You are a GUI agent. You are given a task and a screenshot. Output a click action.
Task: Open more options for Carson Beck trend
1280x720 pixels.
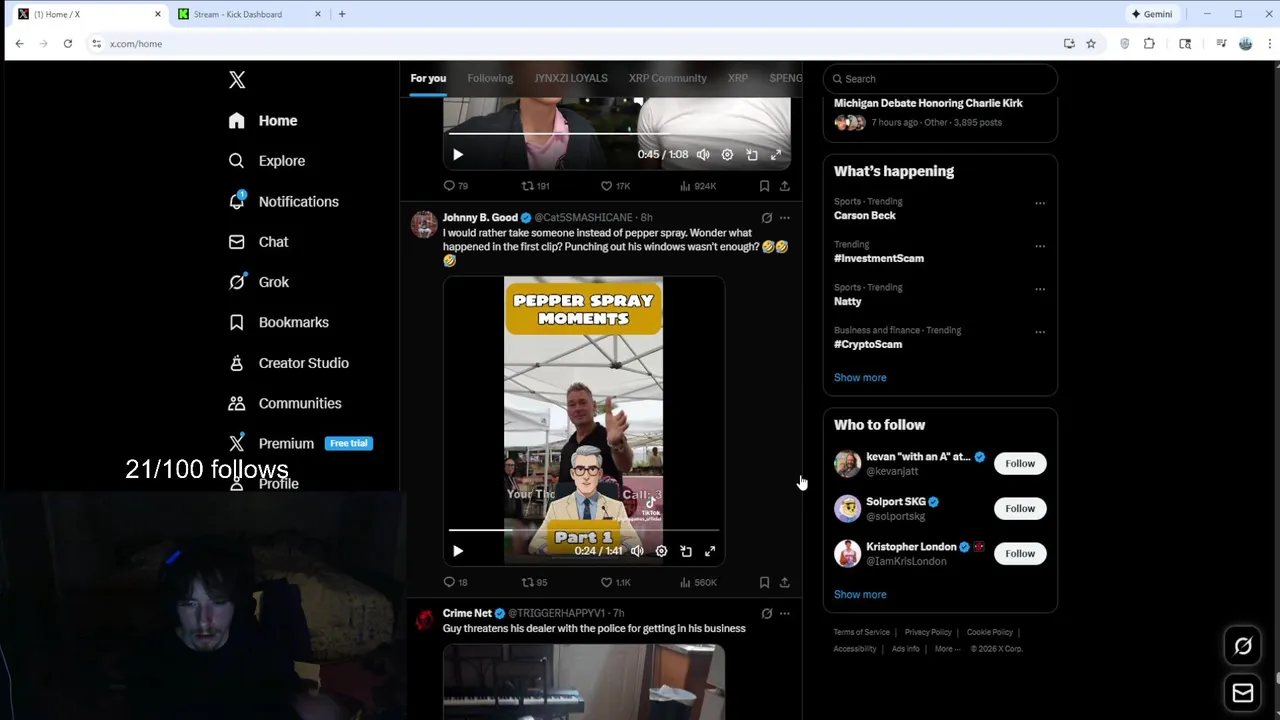click(x=1040, y=203)
